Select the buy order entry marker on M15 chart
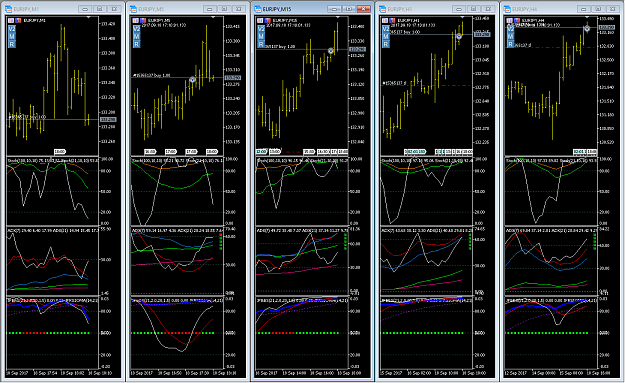625x383 pixels. tap(331, 51)
